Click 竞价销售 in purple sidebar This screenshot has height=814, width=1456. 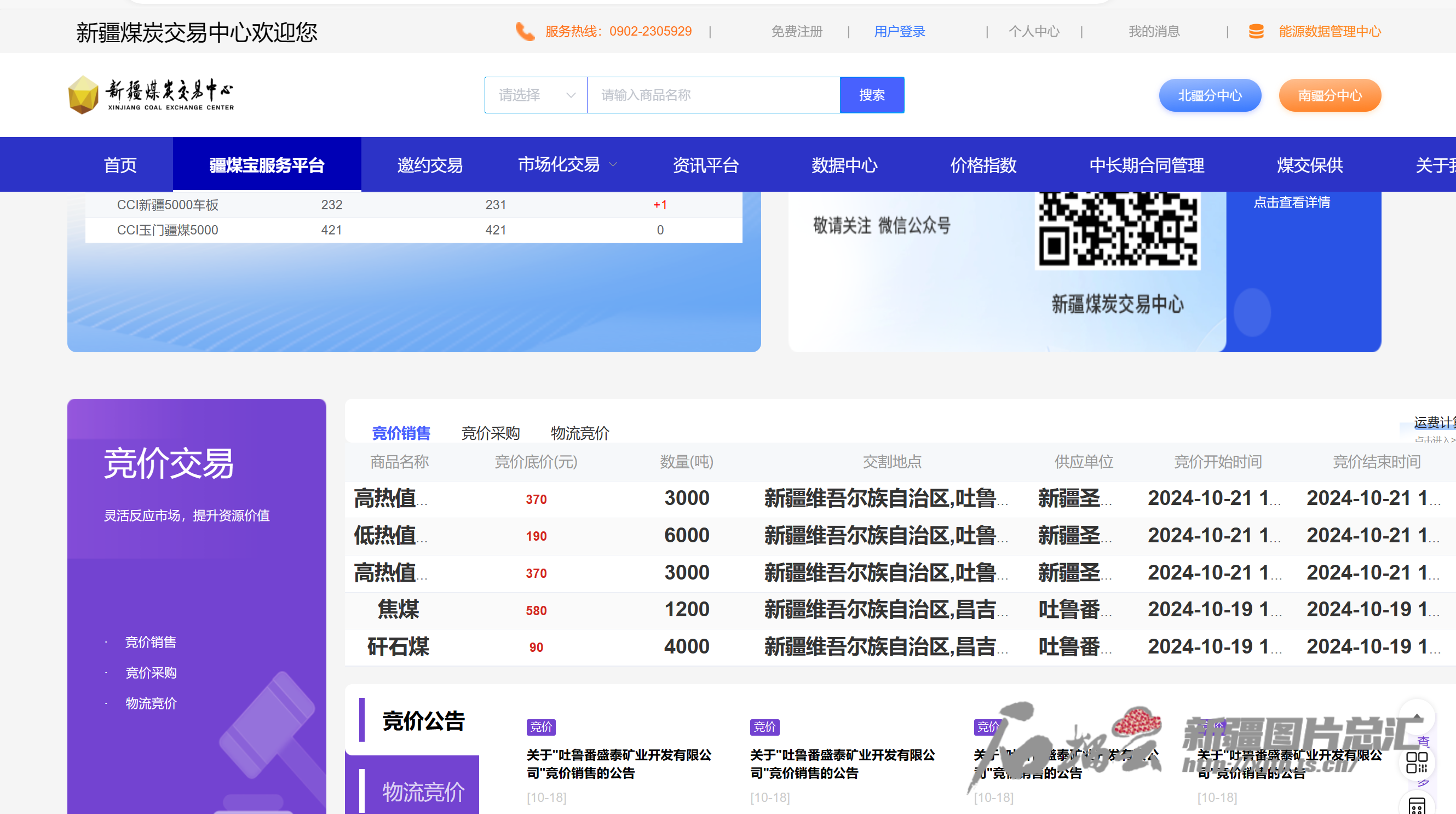[151, 641]
